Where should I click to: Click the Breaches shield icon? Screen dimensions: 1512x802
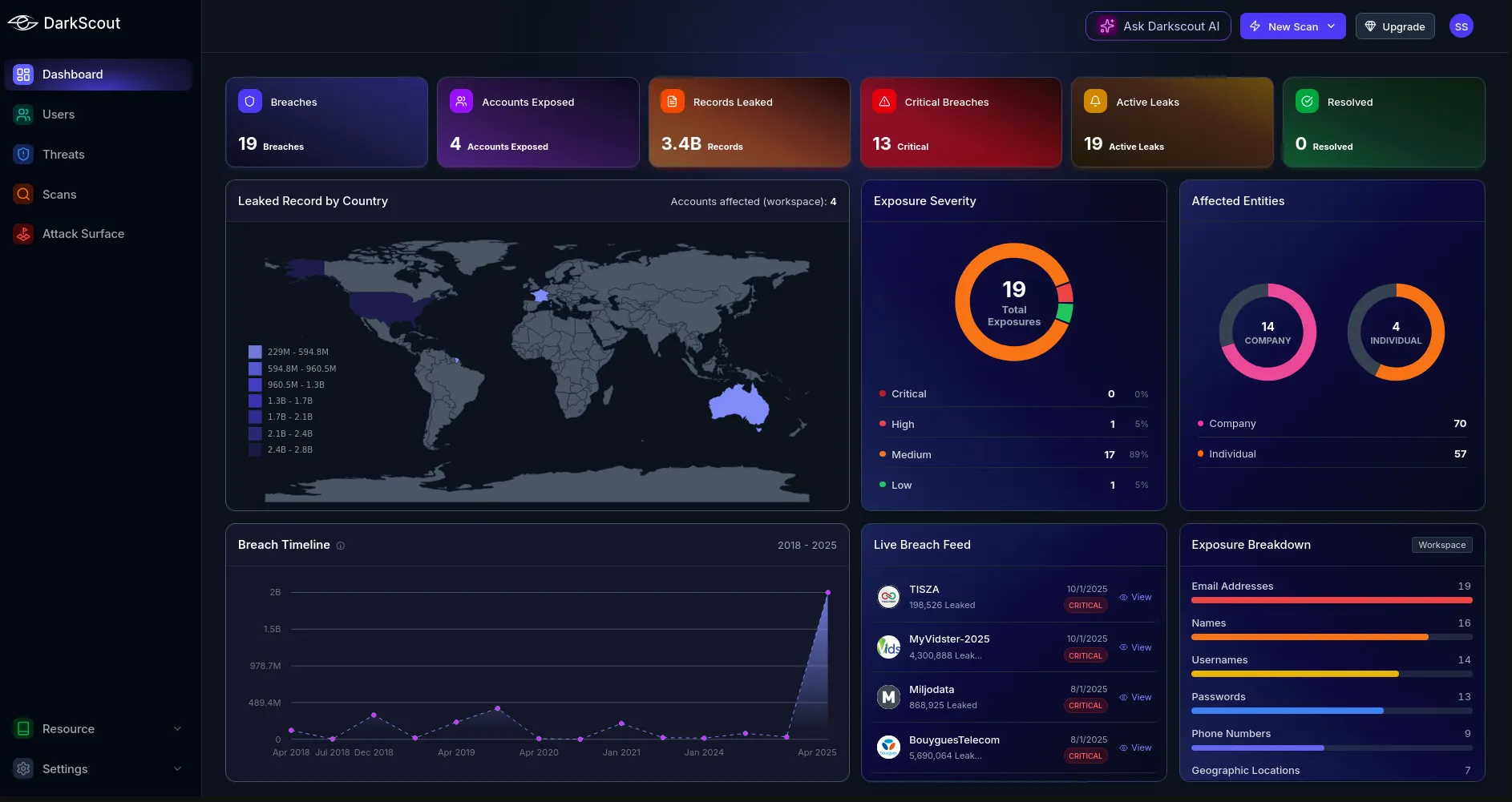pos(250,102)
